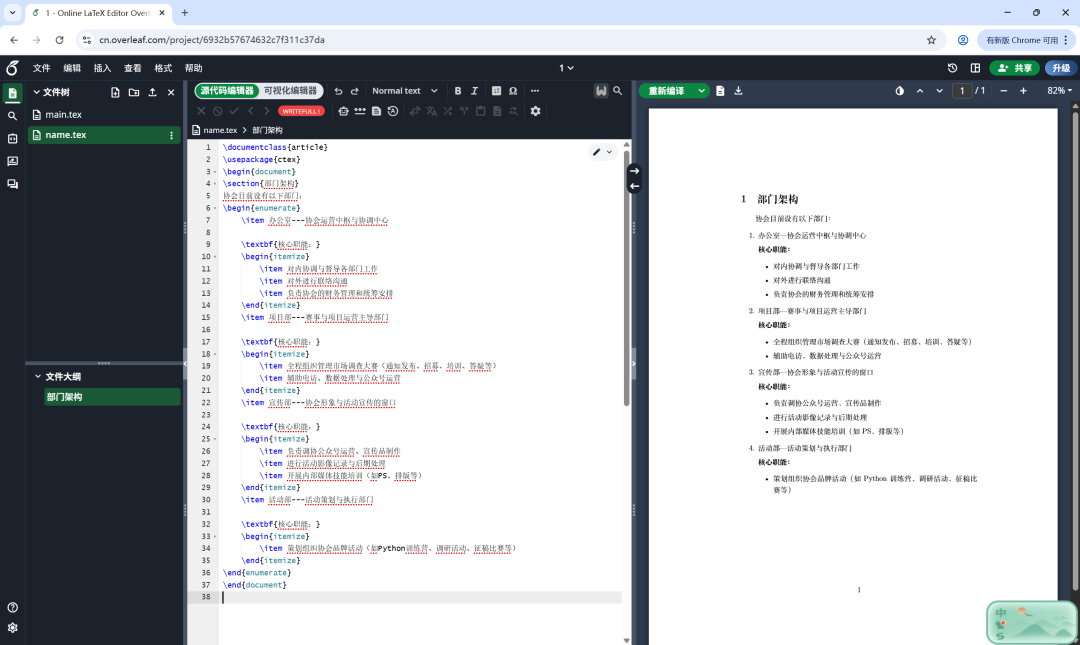Switch to 可视化编辑器 visual editor mode
Screen dimensions: 1080x645
pos(290,91)
